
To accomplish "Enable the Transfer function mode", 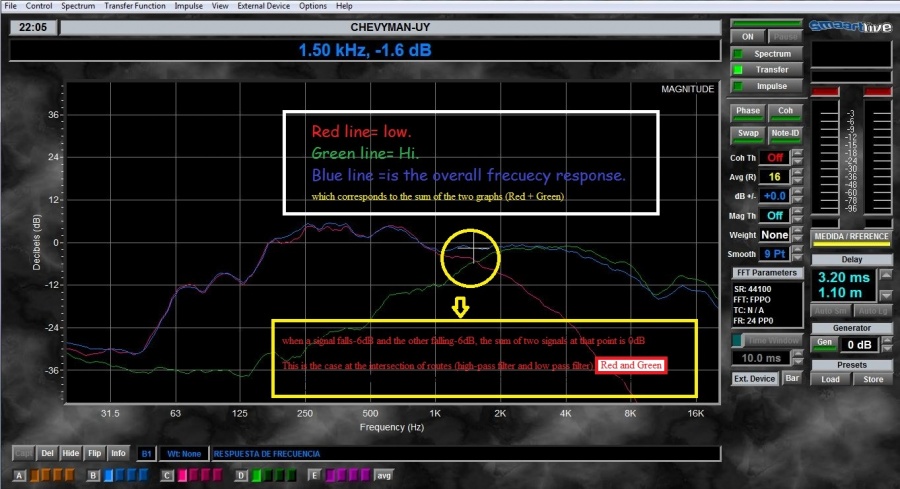I will pyautogui.click(x=765, y=70).
